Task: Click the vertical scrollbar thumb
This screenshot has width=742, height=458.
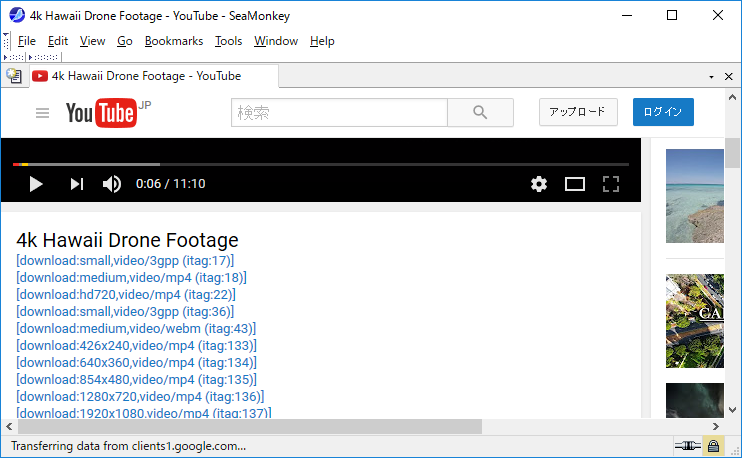Action: tap(733, 153)
